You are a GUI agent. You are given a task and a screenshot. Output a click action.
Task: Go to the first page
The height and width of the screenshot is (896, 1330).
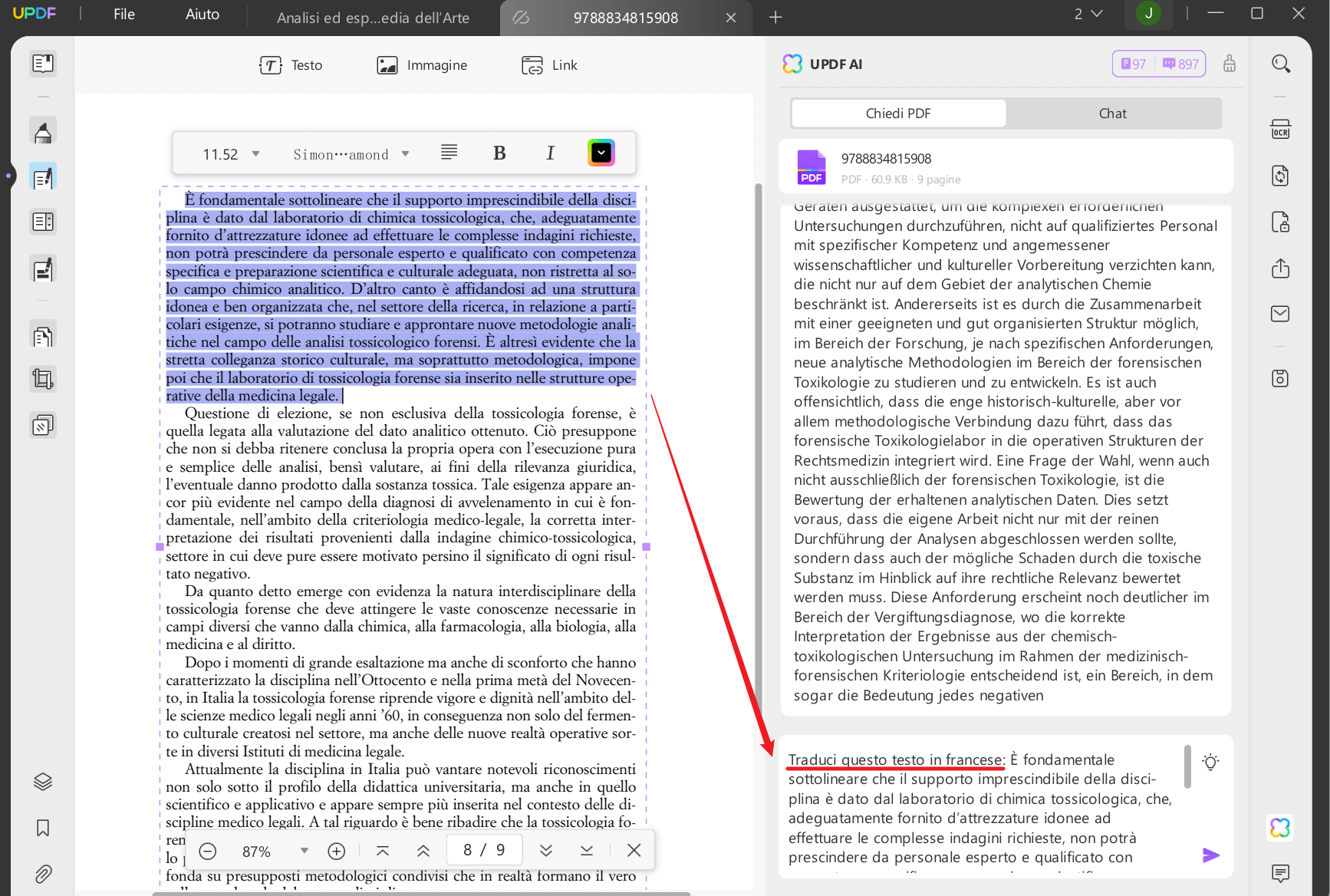pyautogui.click(x=383, y=851)
